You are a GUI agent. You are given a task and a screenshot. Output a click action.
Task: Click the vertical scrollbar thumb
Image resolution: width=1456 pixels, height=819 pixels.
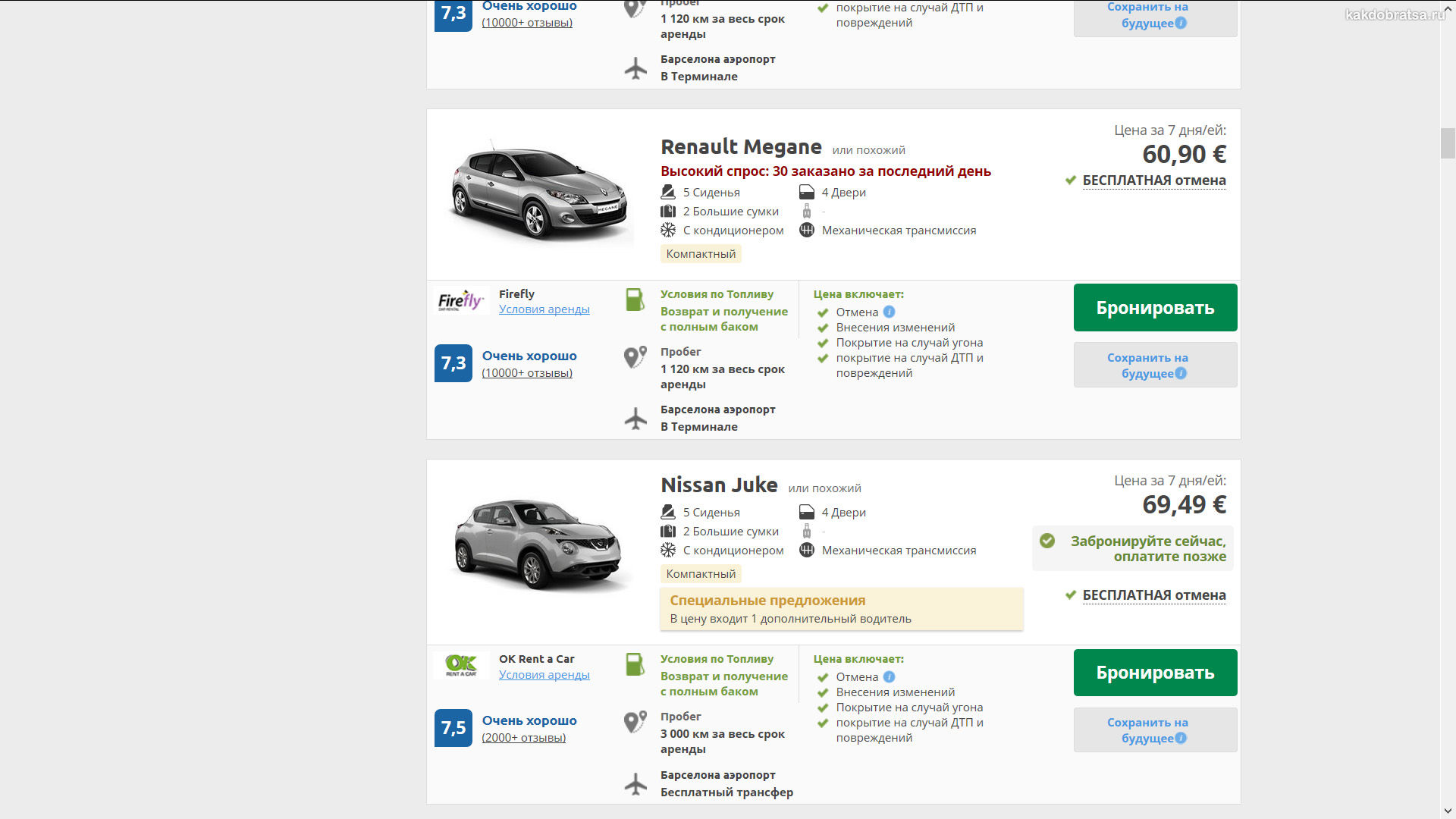click(x=1448, y=143)
